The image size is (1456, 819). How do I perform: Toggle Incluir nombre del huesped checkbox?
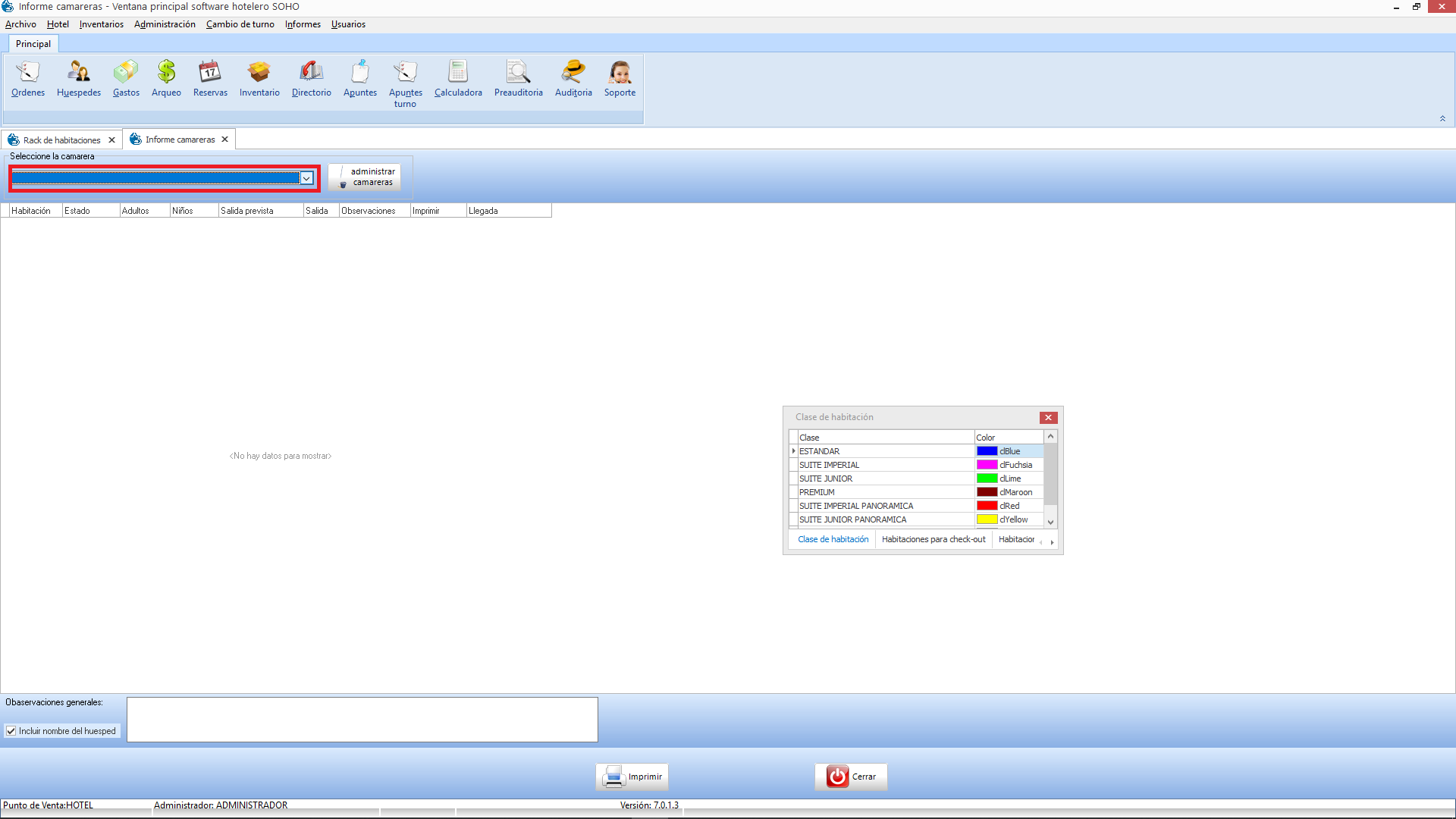coord(11,731)
